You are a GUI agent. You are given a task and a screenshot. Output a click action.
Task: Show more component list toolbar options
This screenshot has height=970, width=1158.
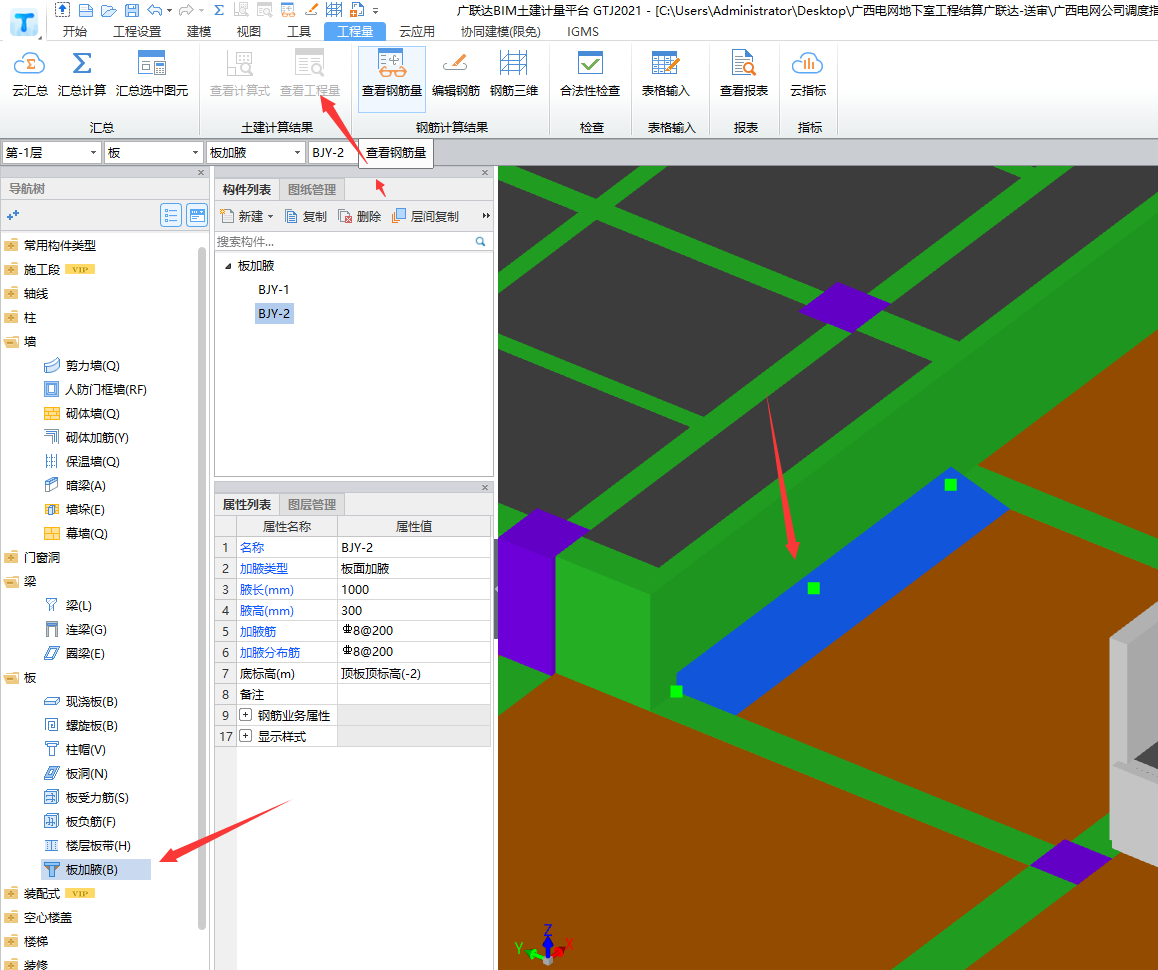pos(486,216)
